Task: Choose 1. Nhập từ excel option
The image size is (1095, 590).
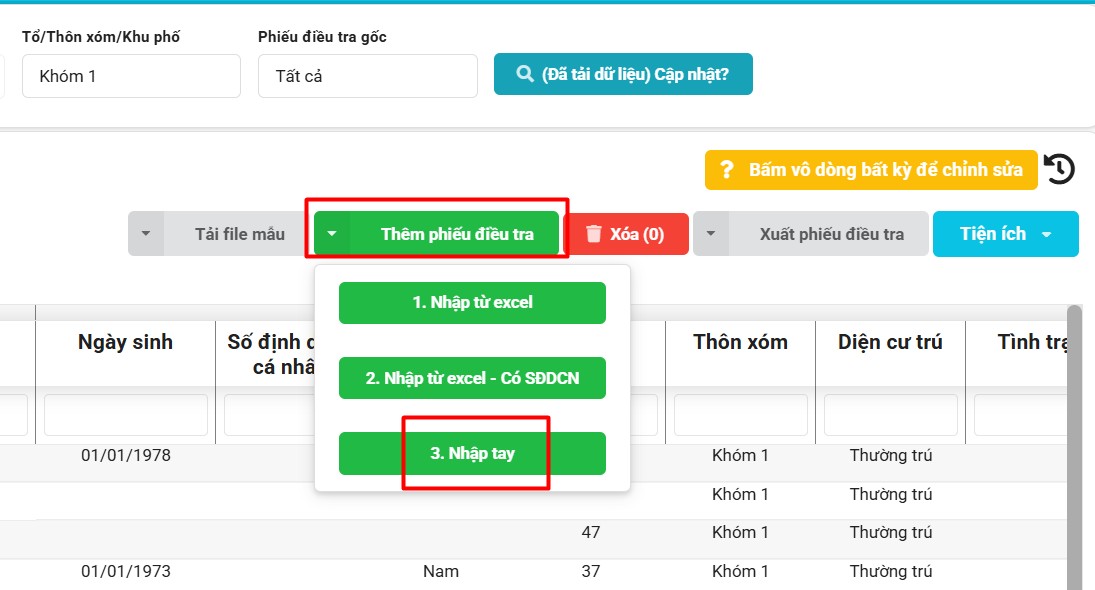Action: 472,303
